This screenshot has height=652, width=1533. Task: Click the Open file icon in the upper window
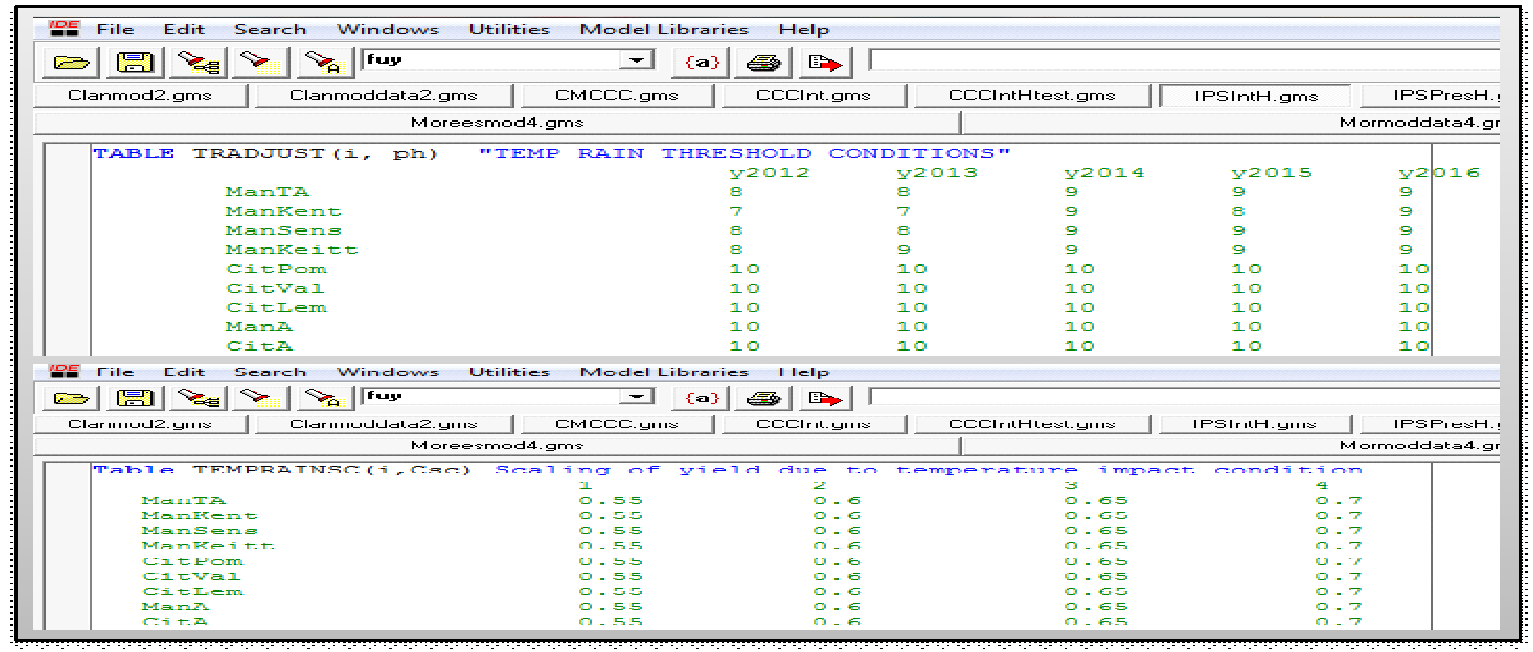(x=70, y=63)
